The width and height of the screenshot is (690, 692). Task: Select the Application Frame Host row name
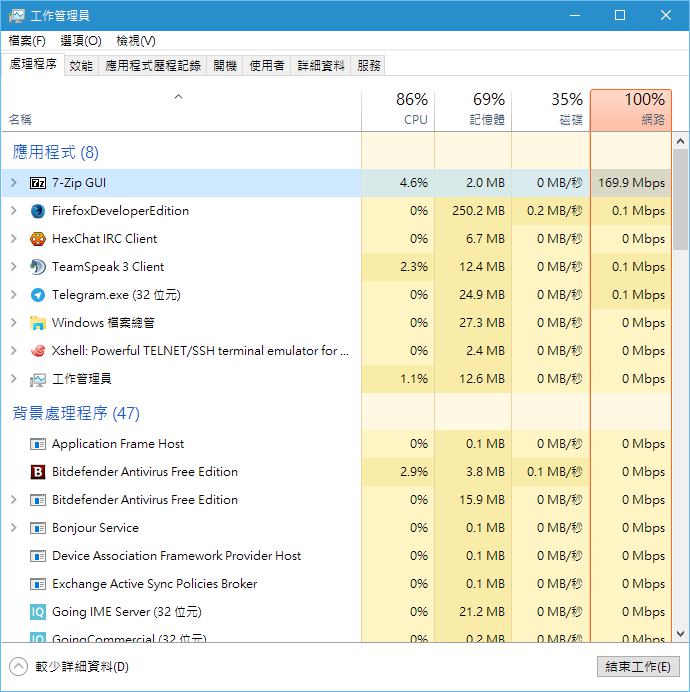118,444
